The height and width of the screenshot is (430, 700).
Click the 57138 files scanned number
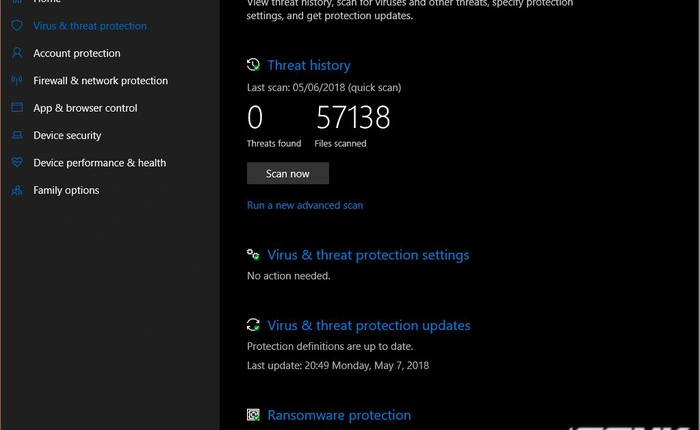[x=353, y=117]
